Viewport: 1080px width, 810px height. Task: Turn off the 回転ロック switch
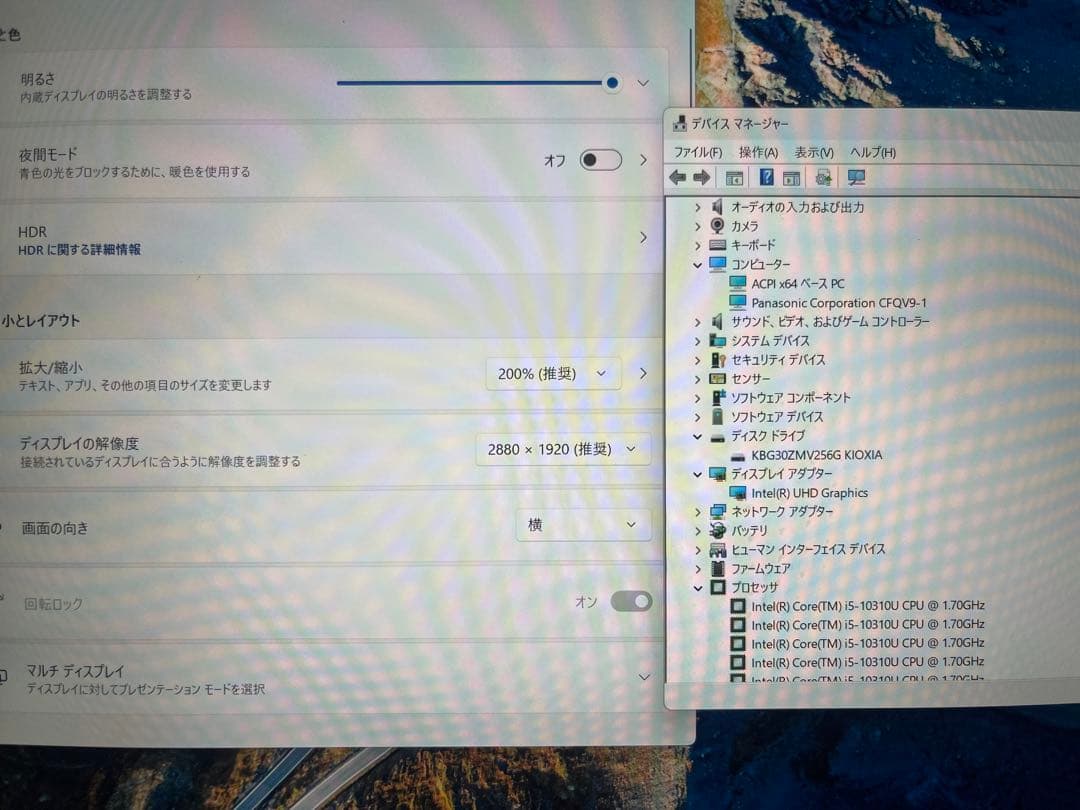coord(630,601)
